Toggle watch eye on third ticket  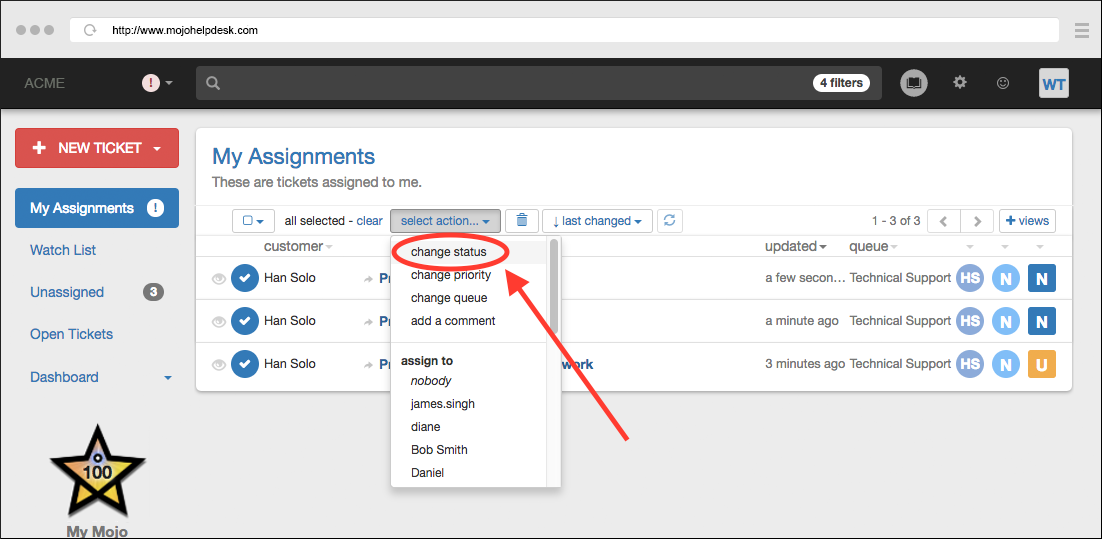click(219, 365)
